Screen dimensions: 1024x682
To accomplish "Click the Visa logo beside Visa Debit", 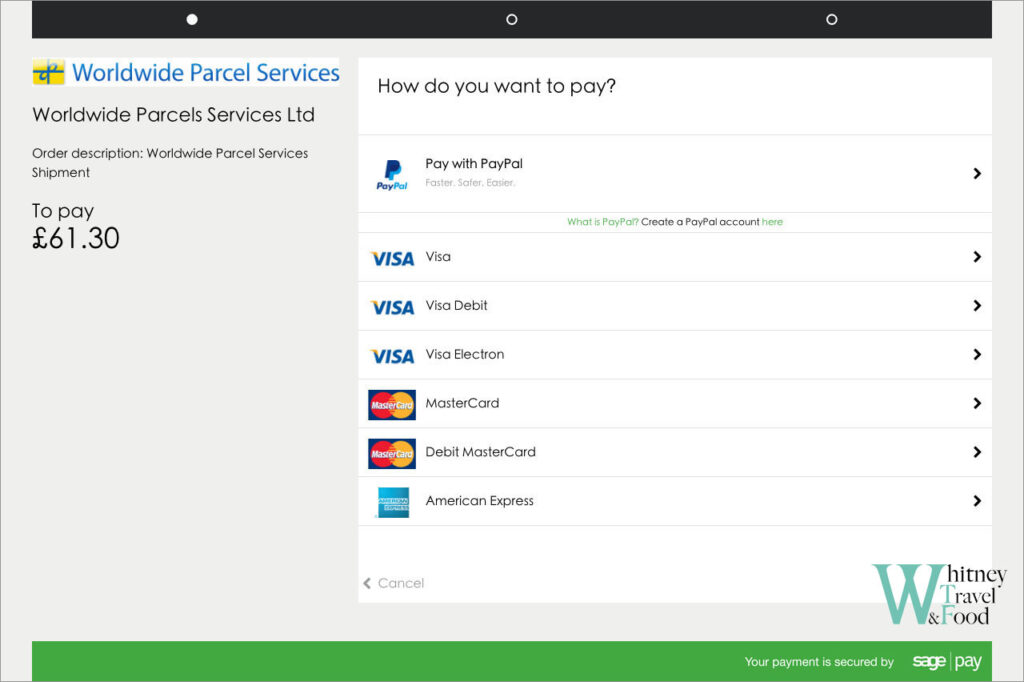I will (392, 307).
